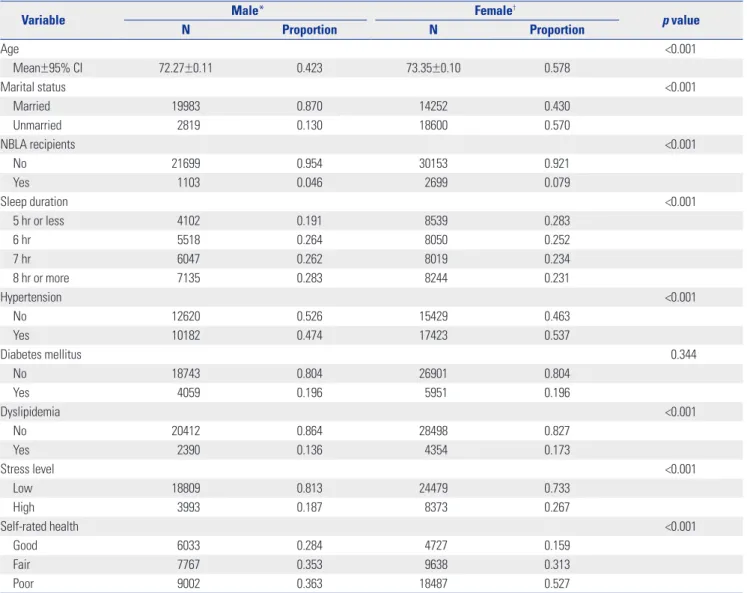The width and height of the screenshot is (747, 593).
Task: Select the Female group header
Action: pos(495,10)
